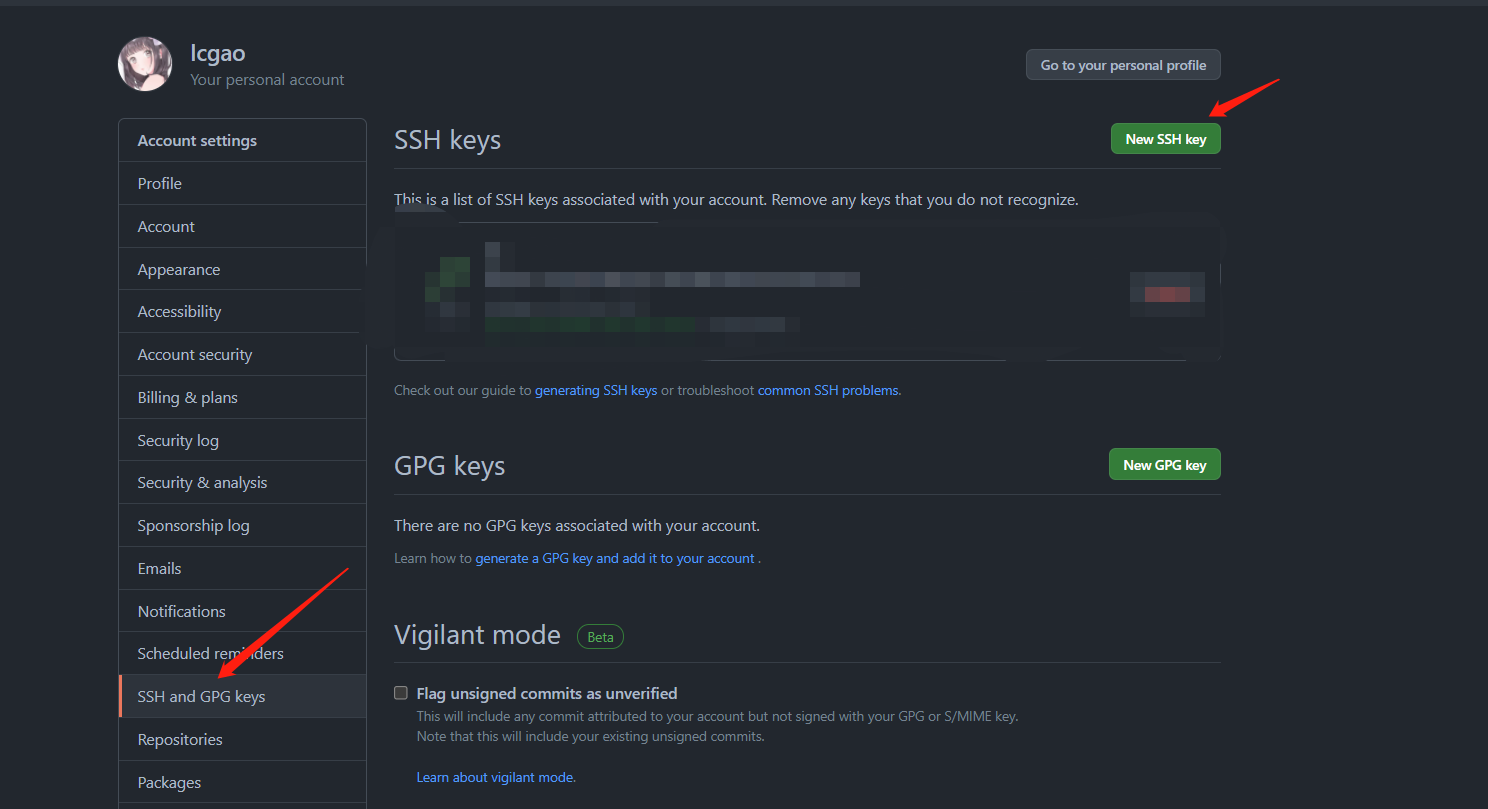1488x809 pixels.
Task: Open Repositories settings in sidebar
Action: click(242, 740)
